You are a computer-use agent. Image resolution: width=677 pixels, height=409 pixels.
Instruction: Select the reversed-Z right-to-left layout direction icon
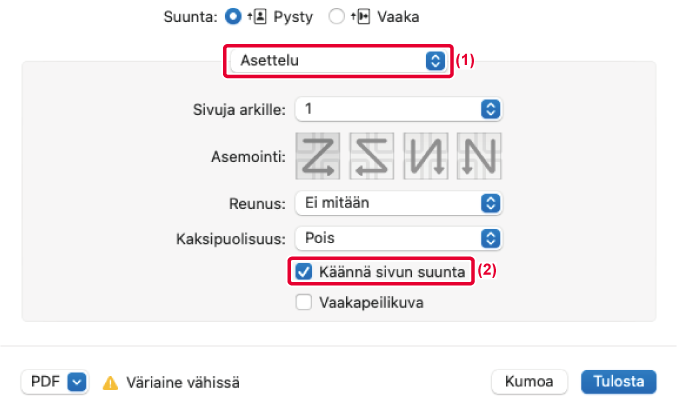click(x=372, y=156)
